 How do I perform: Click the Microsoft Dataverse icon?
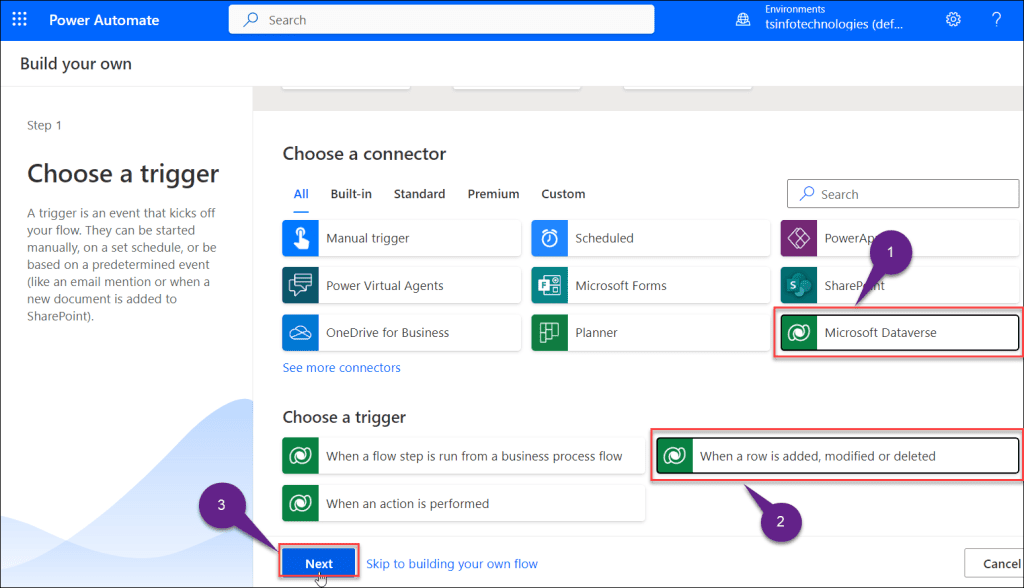799,333
